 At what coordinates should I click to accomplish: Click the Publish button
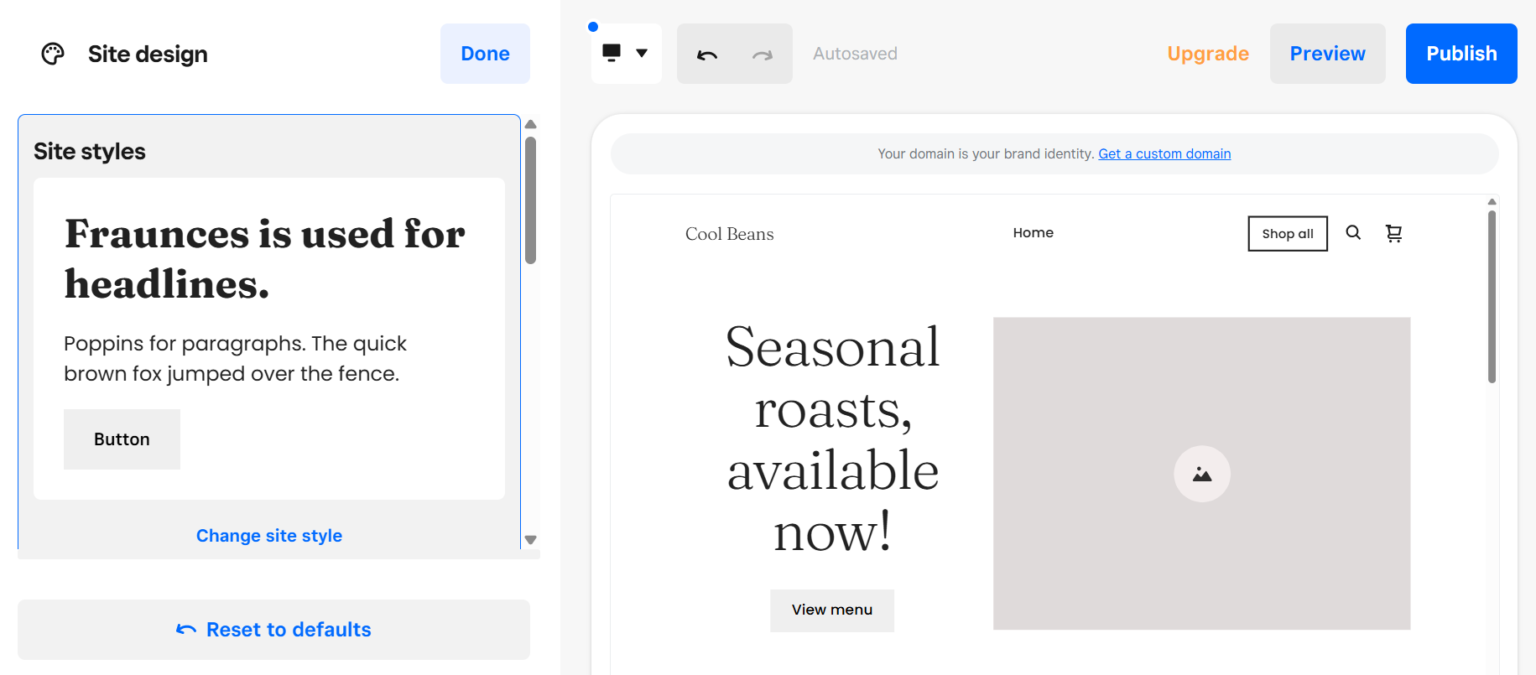point(1461,53)
